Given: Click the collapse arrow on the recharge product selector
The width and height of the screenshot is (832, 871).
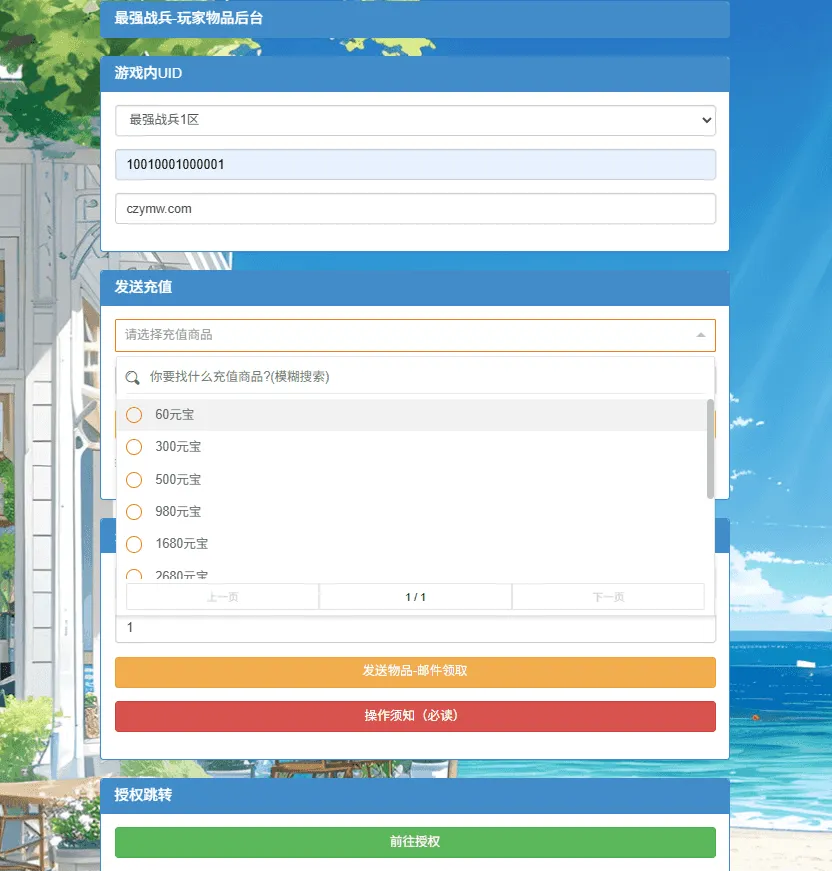Looking at the screenshot, I should tap(702, 334).
